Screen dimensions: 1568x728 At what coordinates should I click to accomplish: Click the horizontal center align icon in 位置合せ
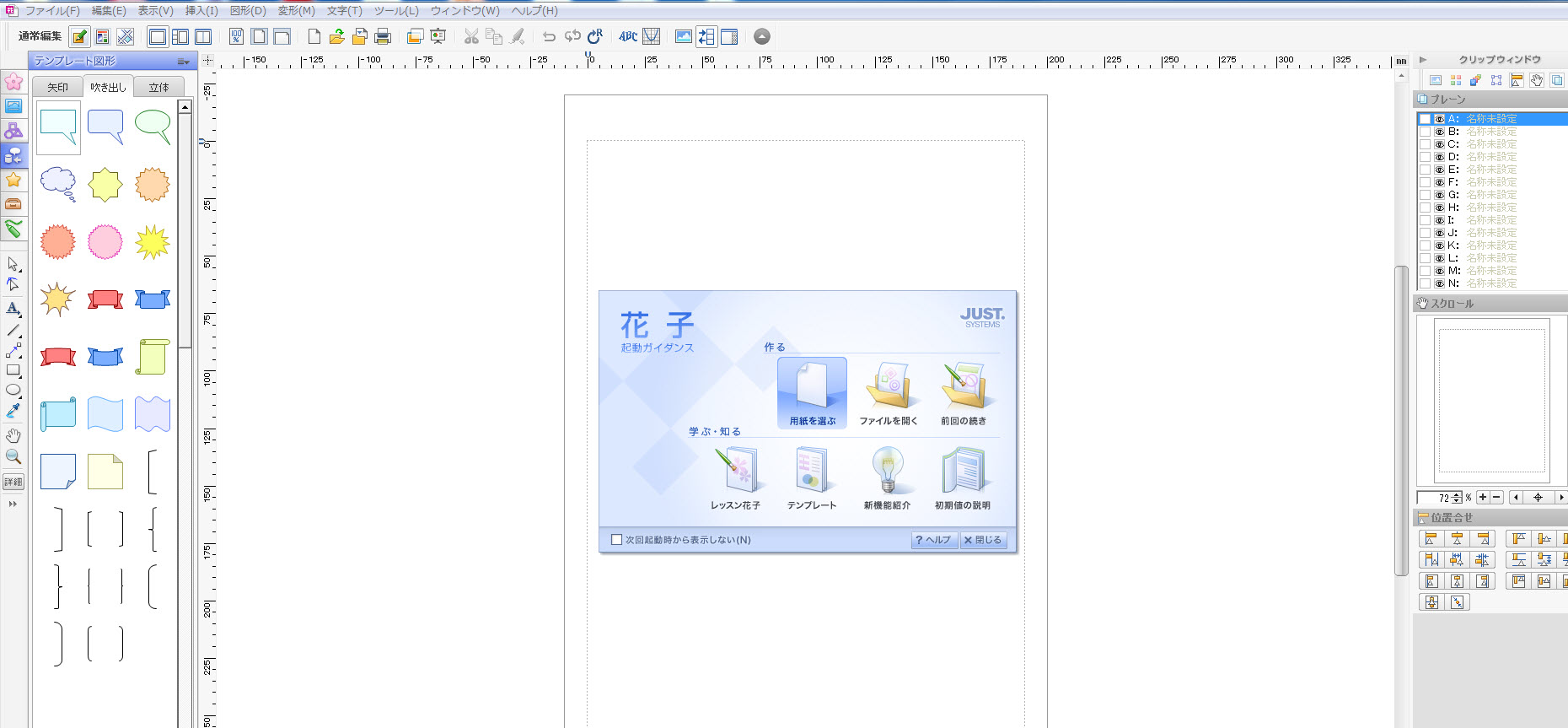coord(1457,539)
